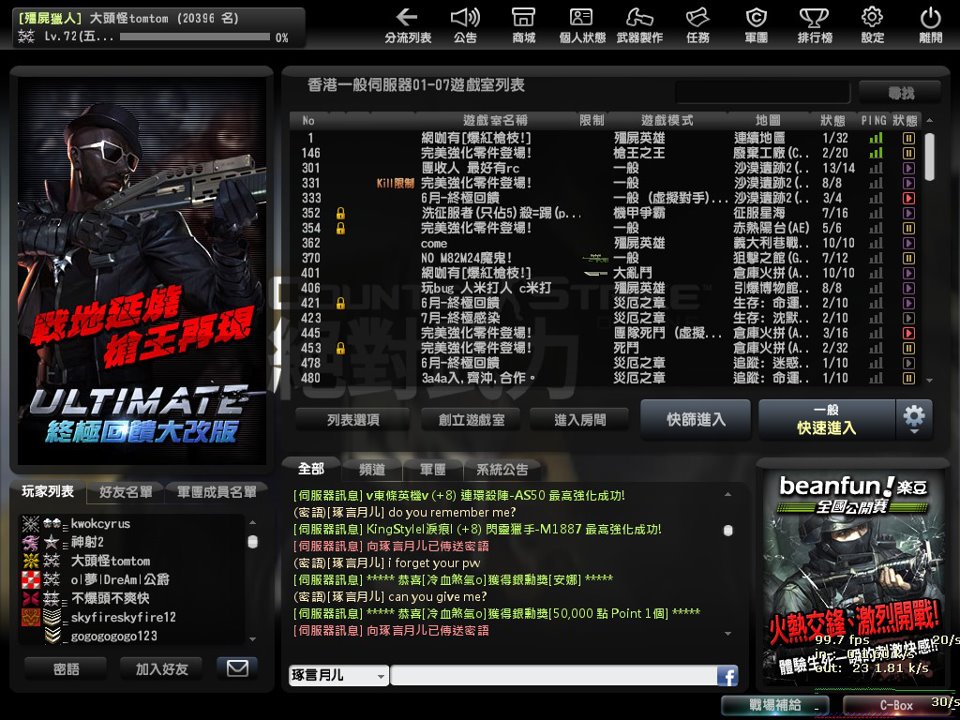The height and width of the screenshot is (720, 960).
Task: Open the mail envelope icon
Action: point(238,668)
